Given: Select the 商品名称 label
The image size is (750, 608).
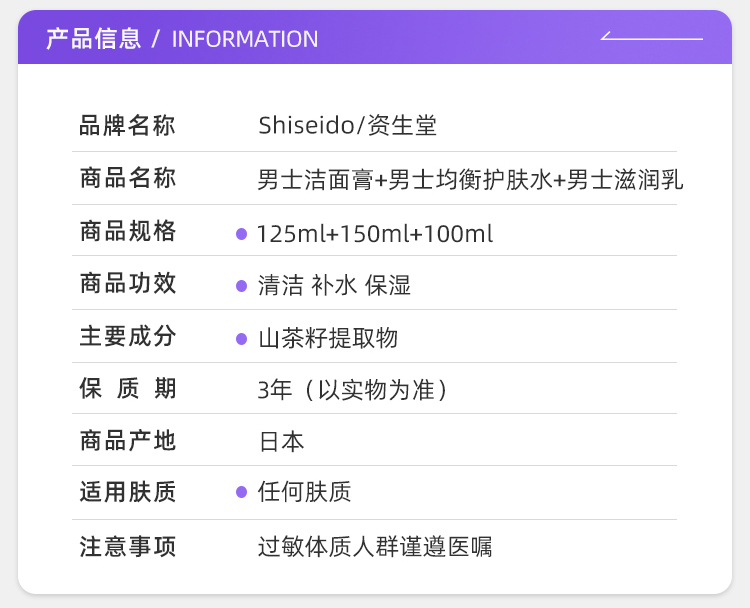Looking at the screenshot, I should [x=127, y=180].
